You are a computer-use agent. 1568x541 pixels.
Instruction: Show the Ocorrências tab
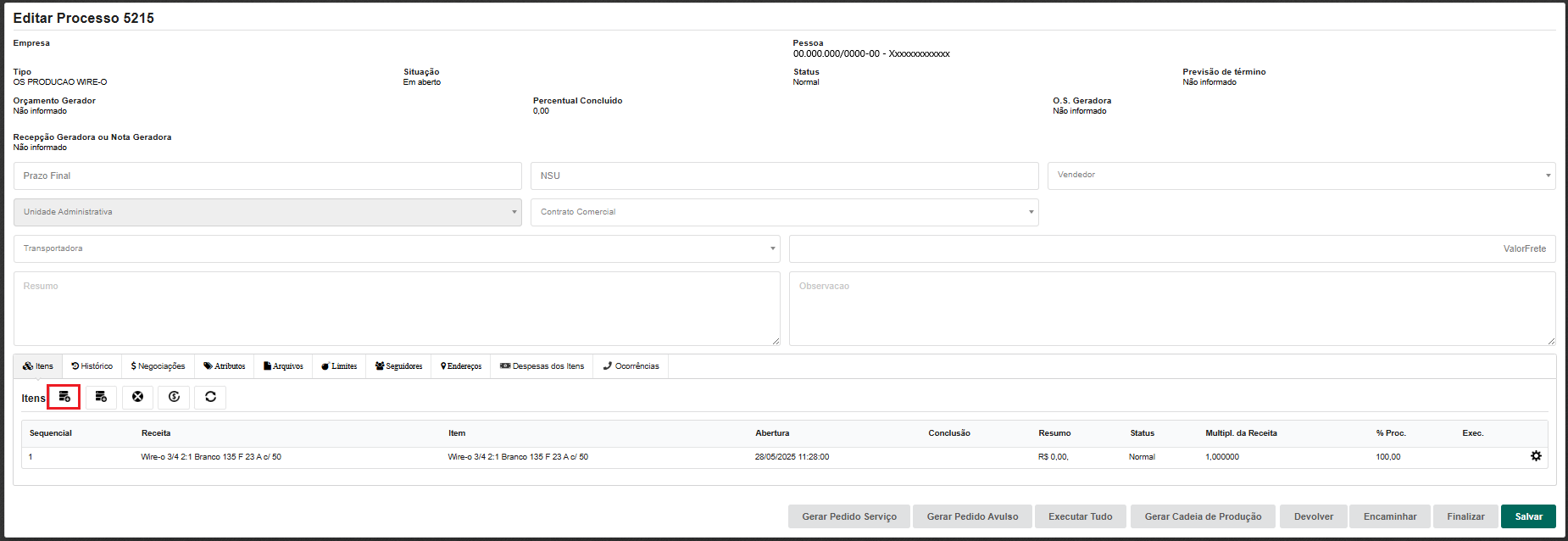(631, 366)
